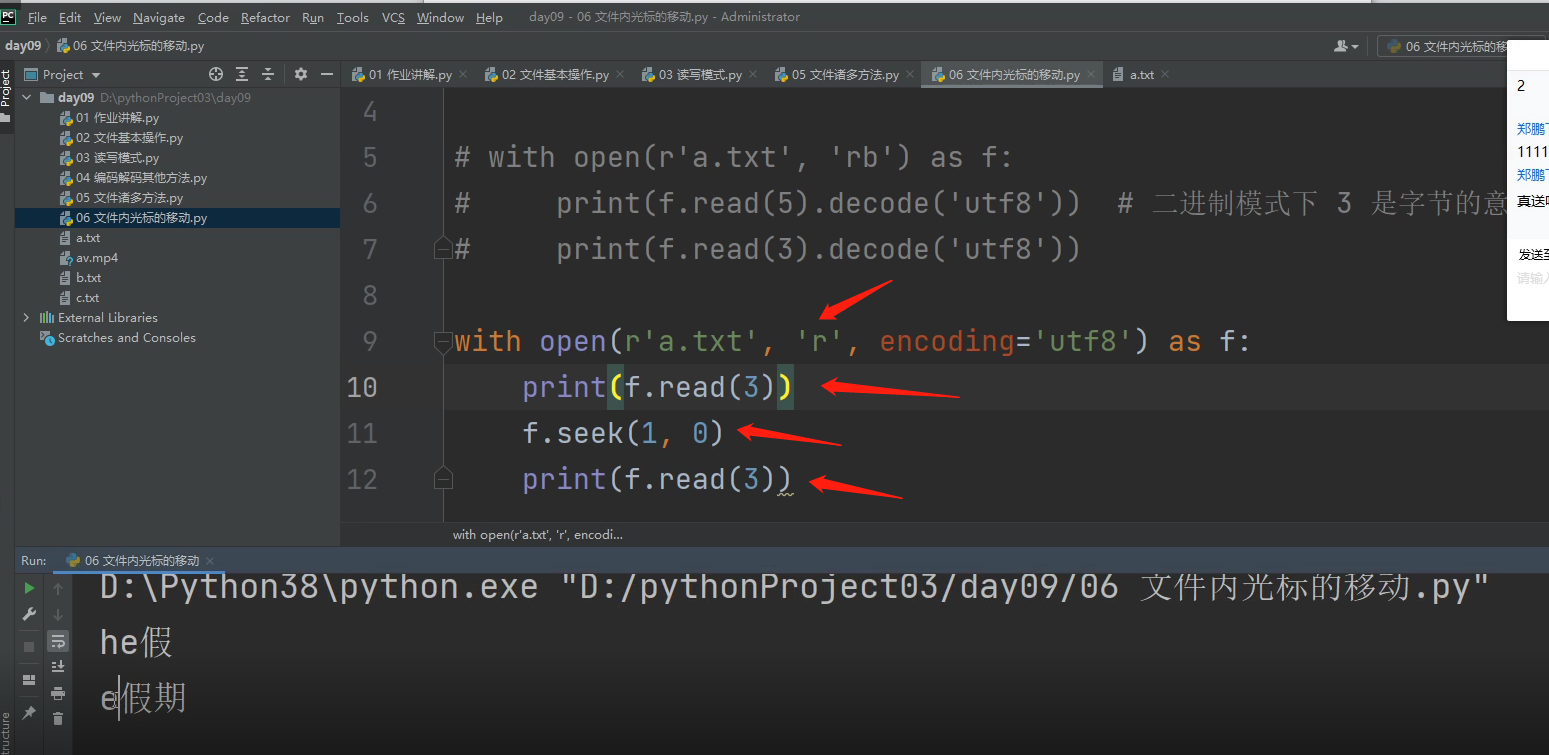
Task: Close the 06 文件内光标的移动.py editor tab
Action: coord(1090,74)
